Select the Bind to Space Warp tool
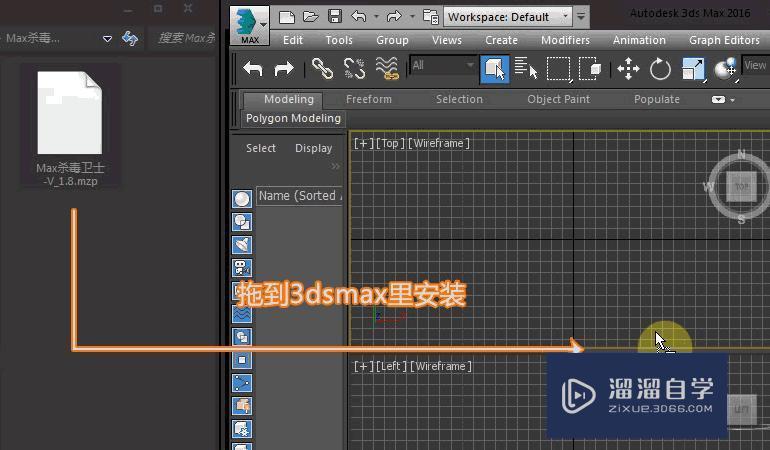The width and height of the screenshot is (770, 450). 387,68
